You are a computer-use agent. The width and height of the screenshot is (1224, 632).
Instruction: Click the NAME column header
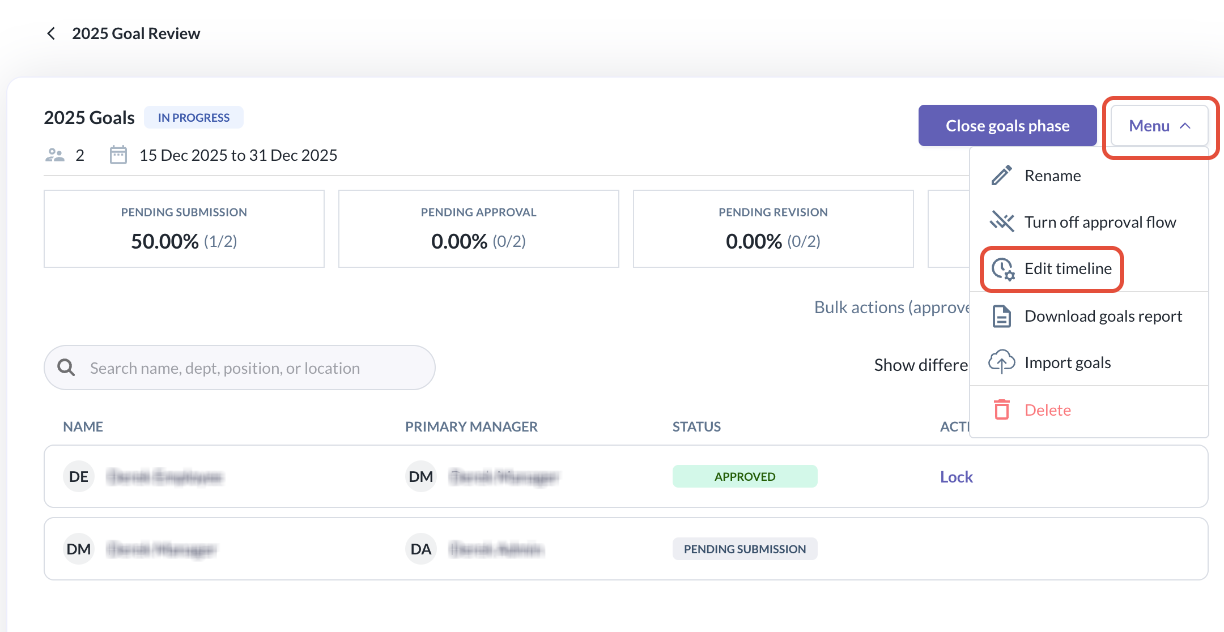pos(83,427)
